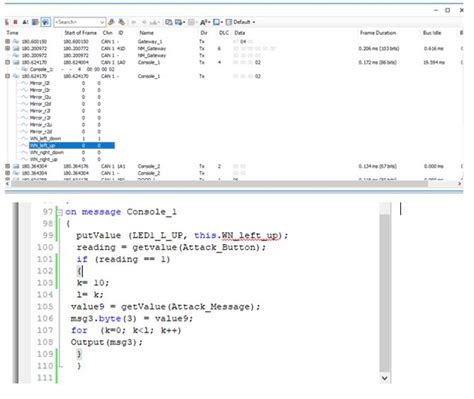
Task: Click the frame icon on Console_2 row with 1A1
Action: (16, 166)
